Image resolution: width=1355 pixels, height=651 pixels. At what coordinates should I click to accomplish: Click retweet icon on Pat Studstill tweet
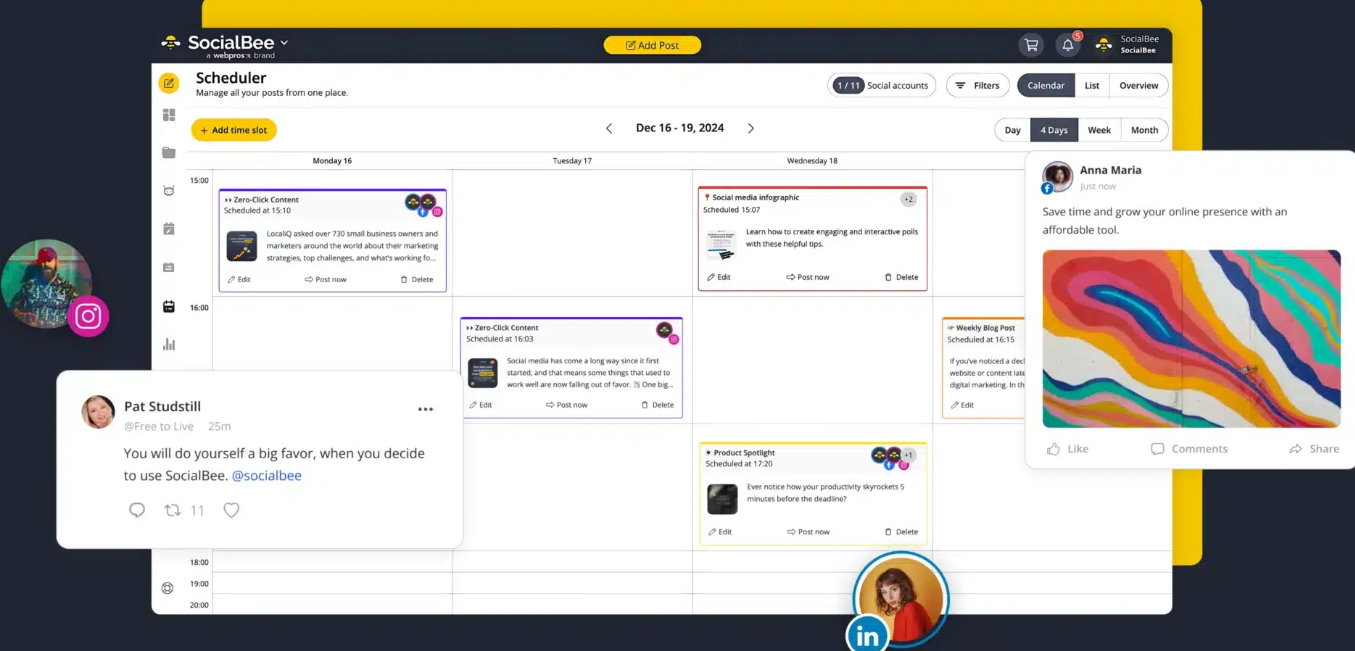(172, 510)
